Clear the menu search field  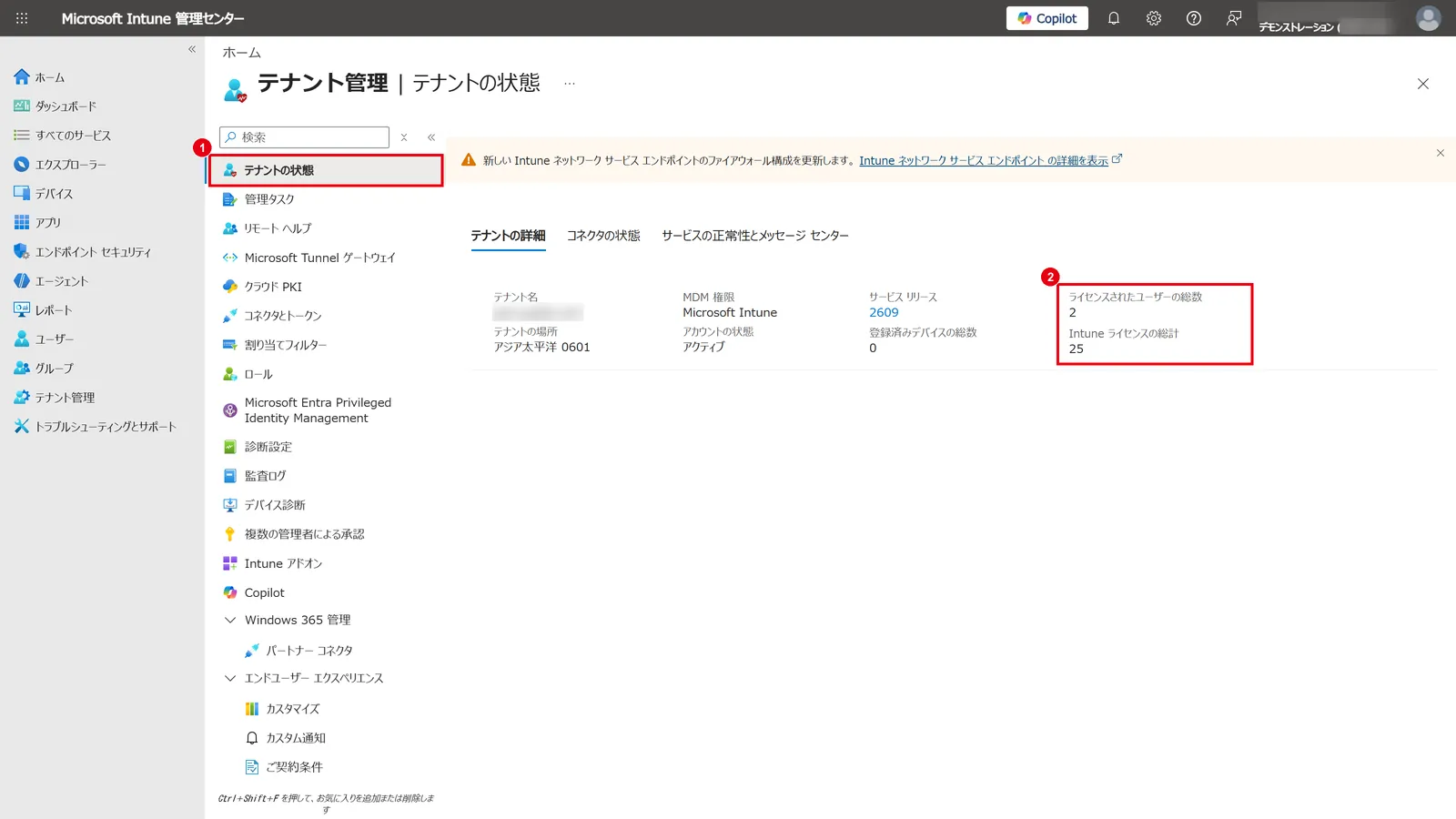coord(404,137)
